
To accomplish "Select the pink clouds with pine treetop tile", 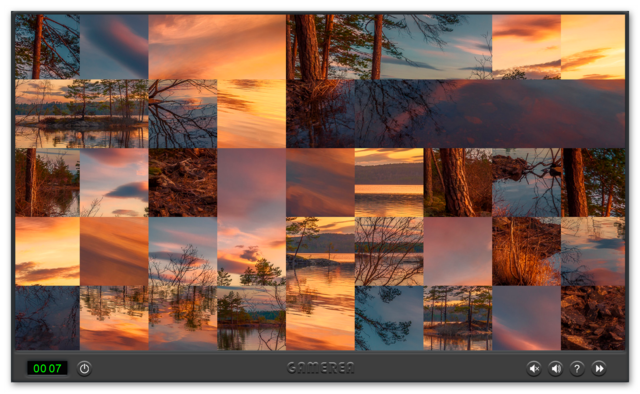I will pyautogui.click(x=251, y=252).
